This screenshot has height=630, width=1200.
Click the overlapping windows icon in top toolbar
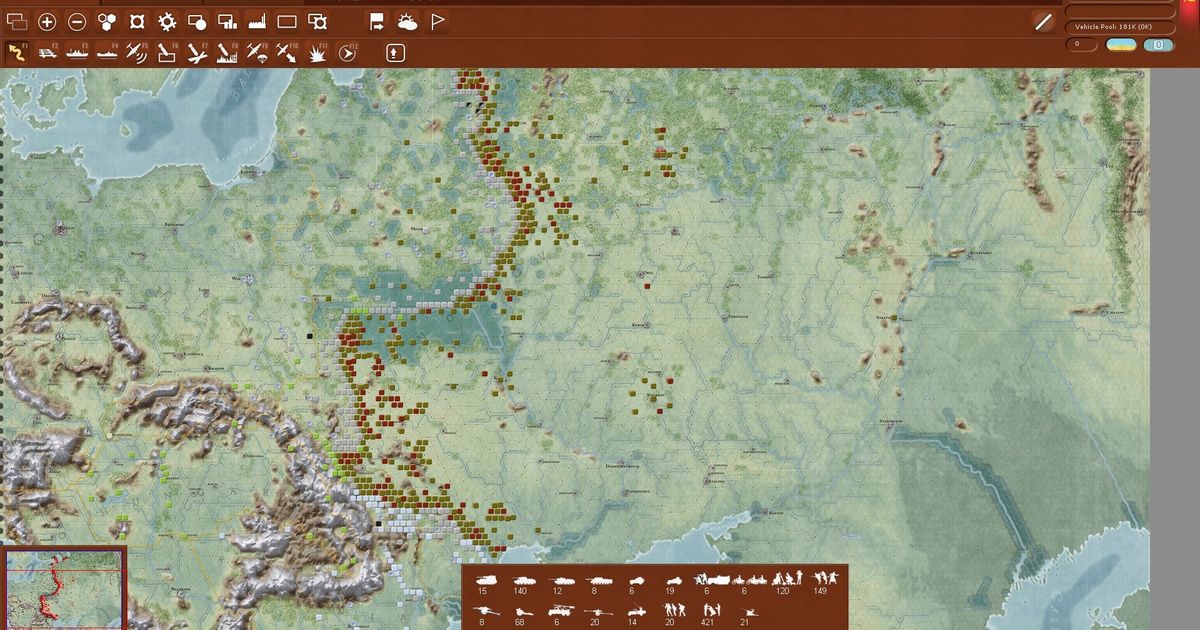click(16, 21)
